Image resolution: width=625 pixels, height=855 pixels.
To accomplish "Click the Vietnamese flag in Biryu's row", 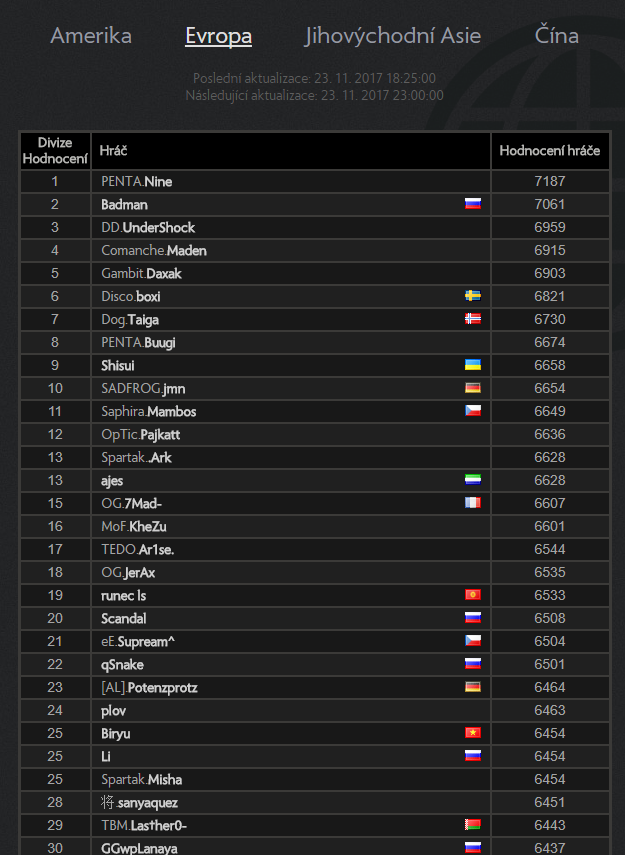I will click(x=473, y=733).
